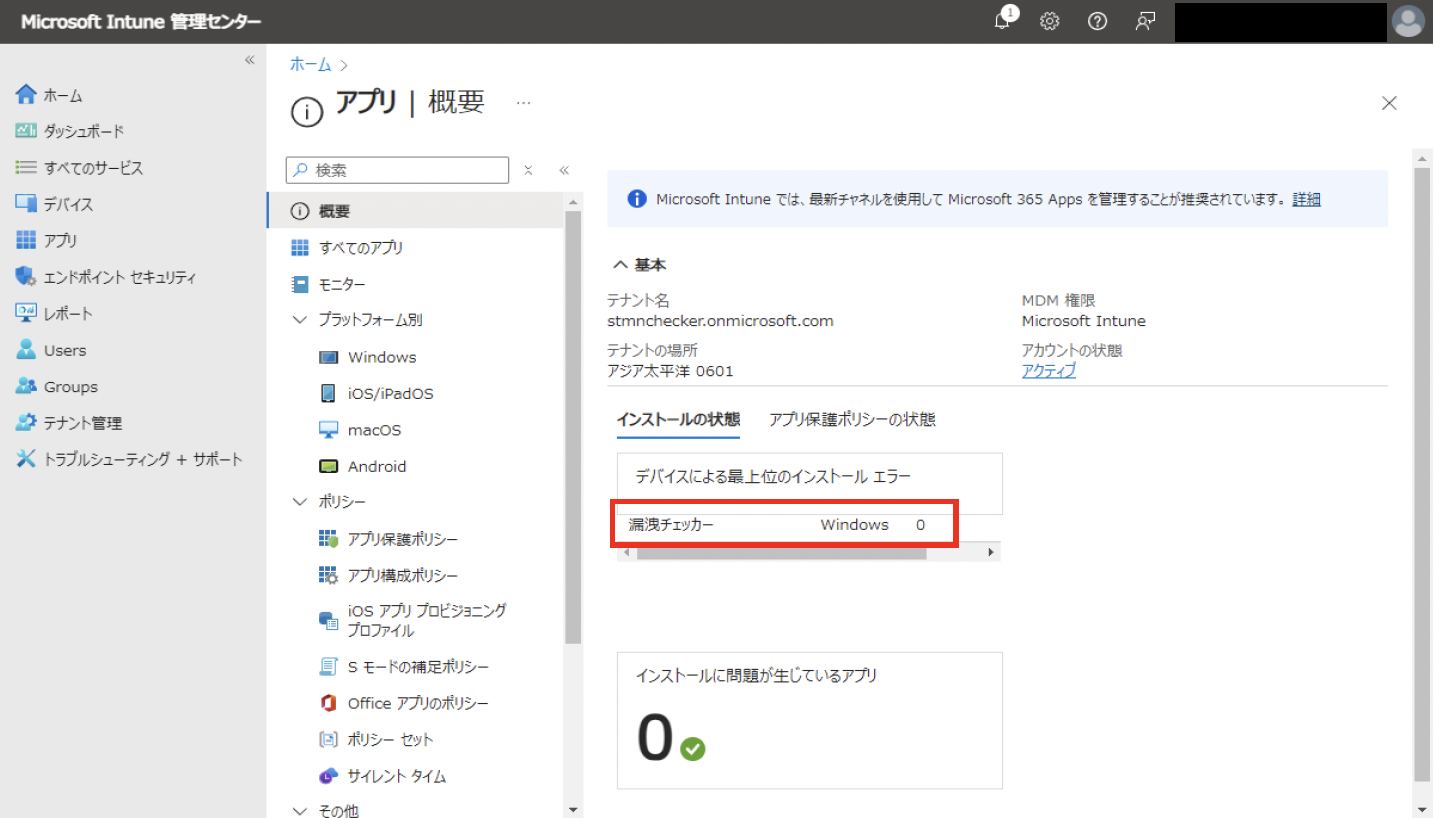Collapse the app menu double chevron
The image size is (1434, 818).
coord(564,171)
